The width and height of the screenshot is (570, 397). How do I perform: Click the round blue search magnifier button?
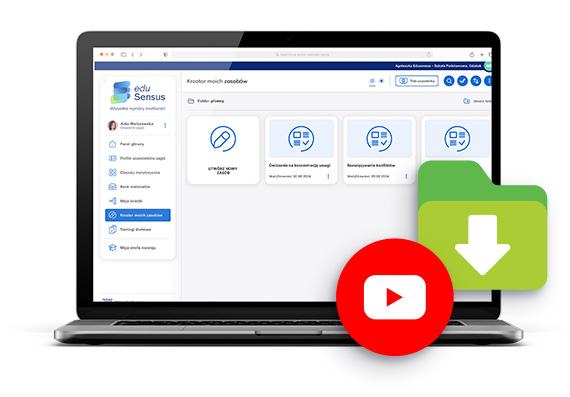[x=449, y=81]
